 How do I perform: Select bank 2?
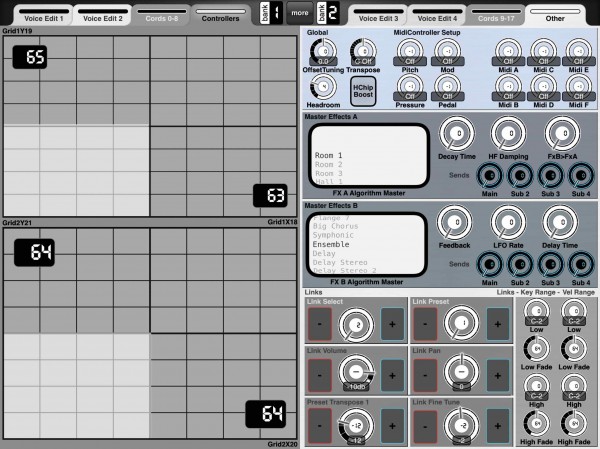click(328, 13)
